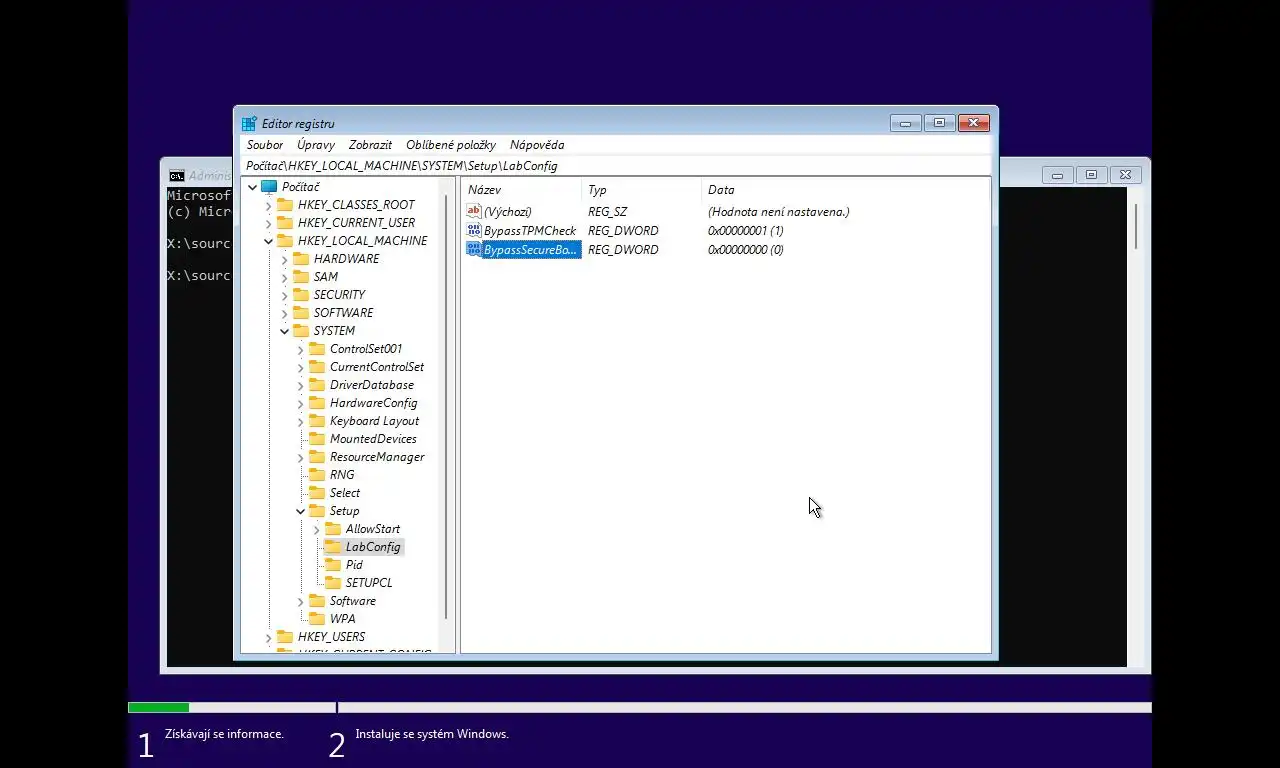Screen dimensions: 1280x768
Task: Select the ControlSet001 tree key
Action: pyautogui.click(x=366, y=349)
